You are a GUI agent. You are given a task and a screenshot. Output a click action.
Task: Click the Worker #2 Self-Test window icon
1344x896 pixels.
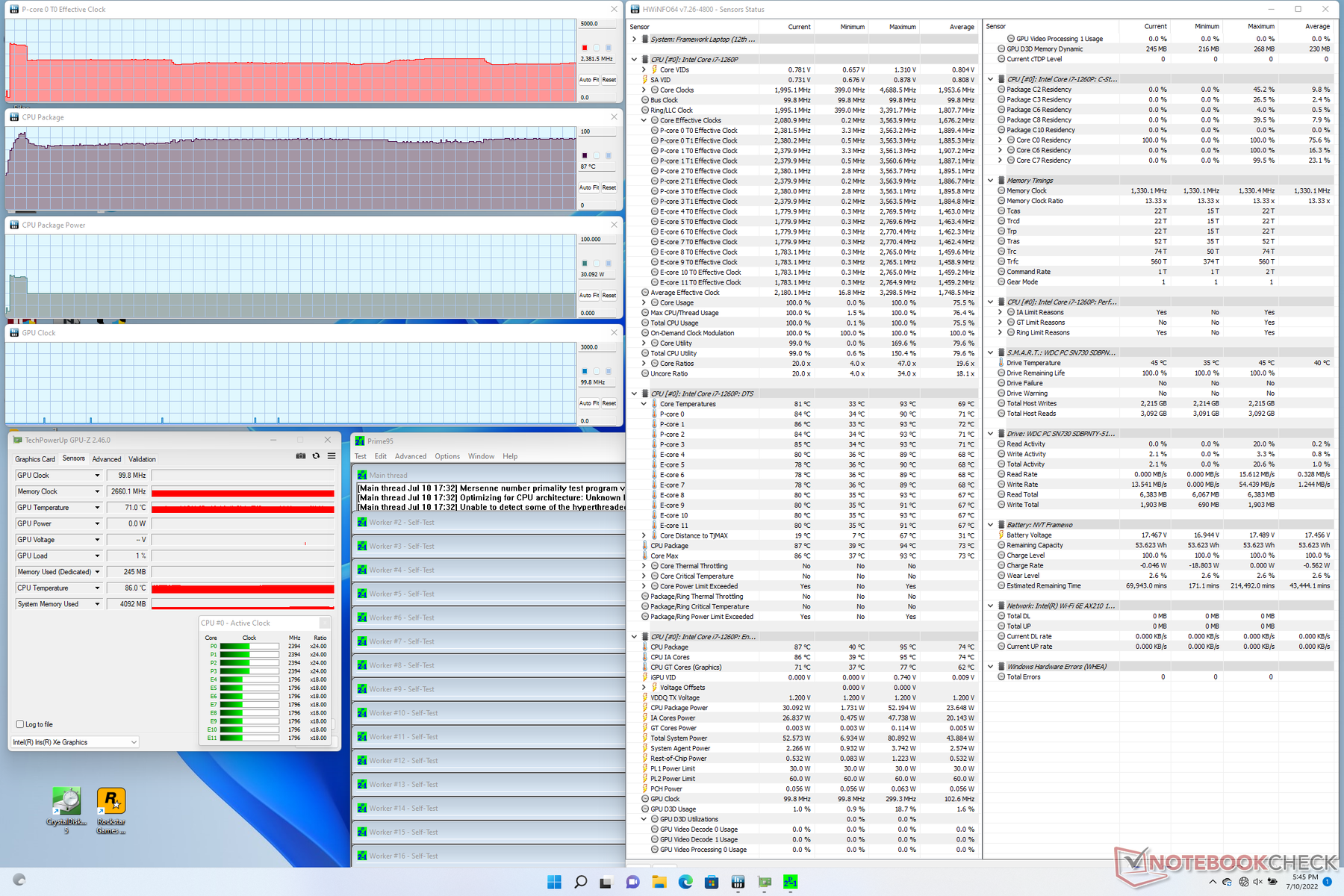click(x=362, y=522)
